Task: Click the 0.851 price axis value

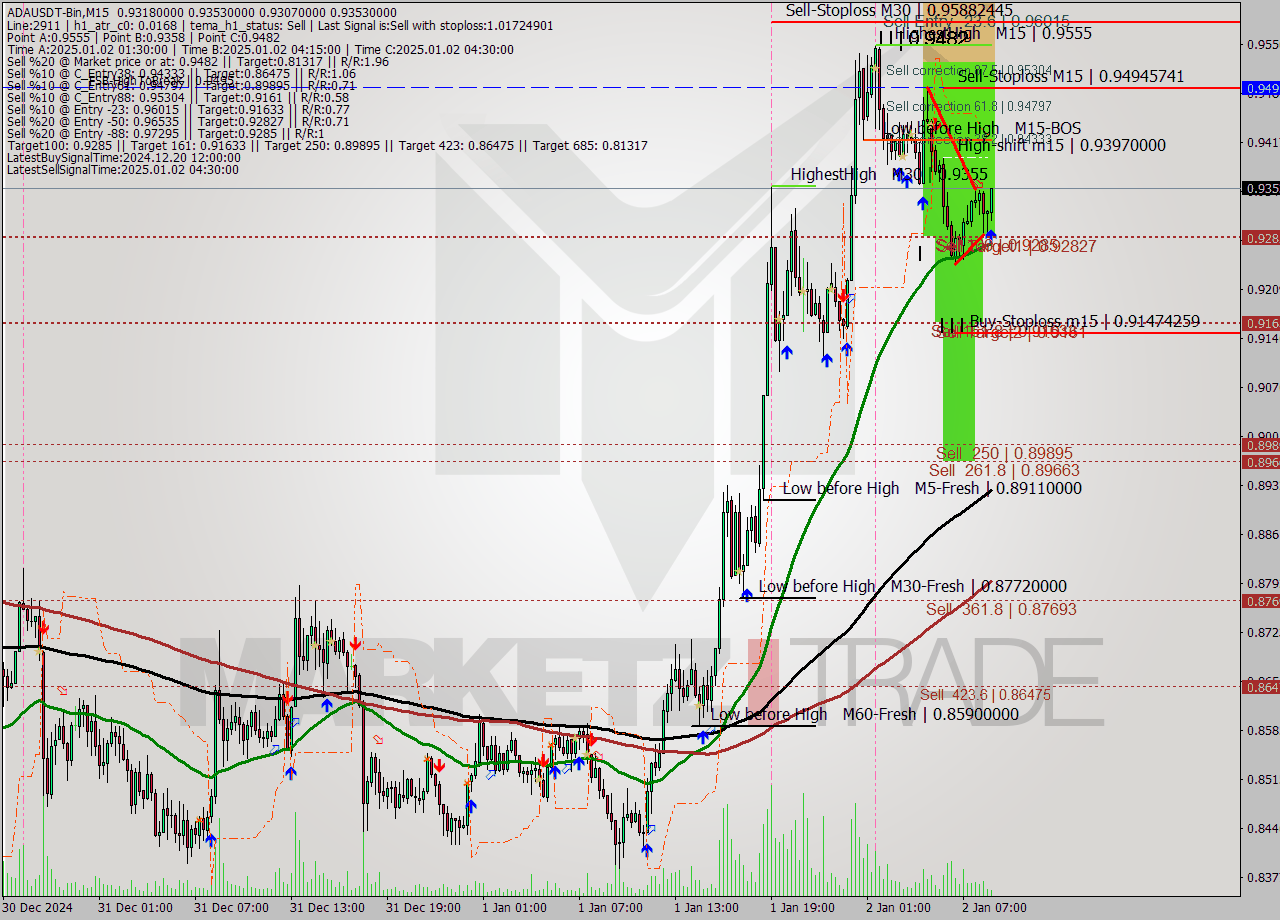Action: point(1262,779)
